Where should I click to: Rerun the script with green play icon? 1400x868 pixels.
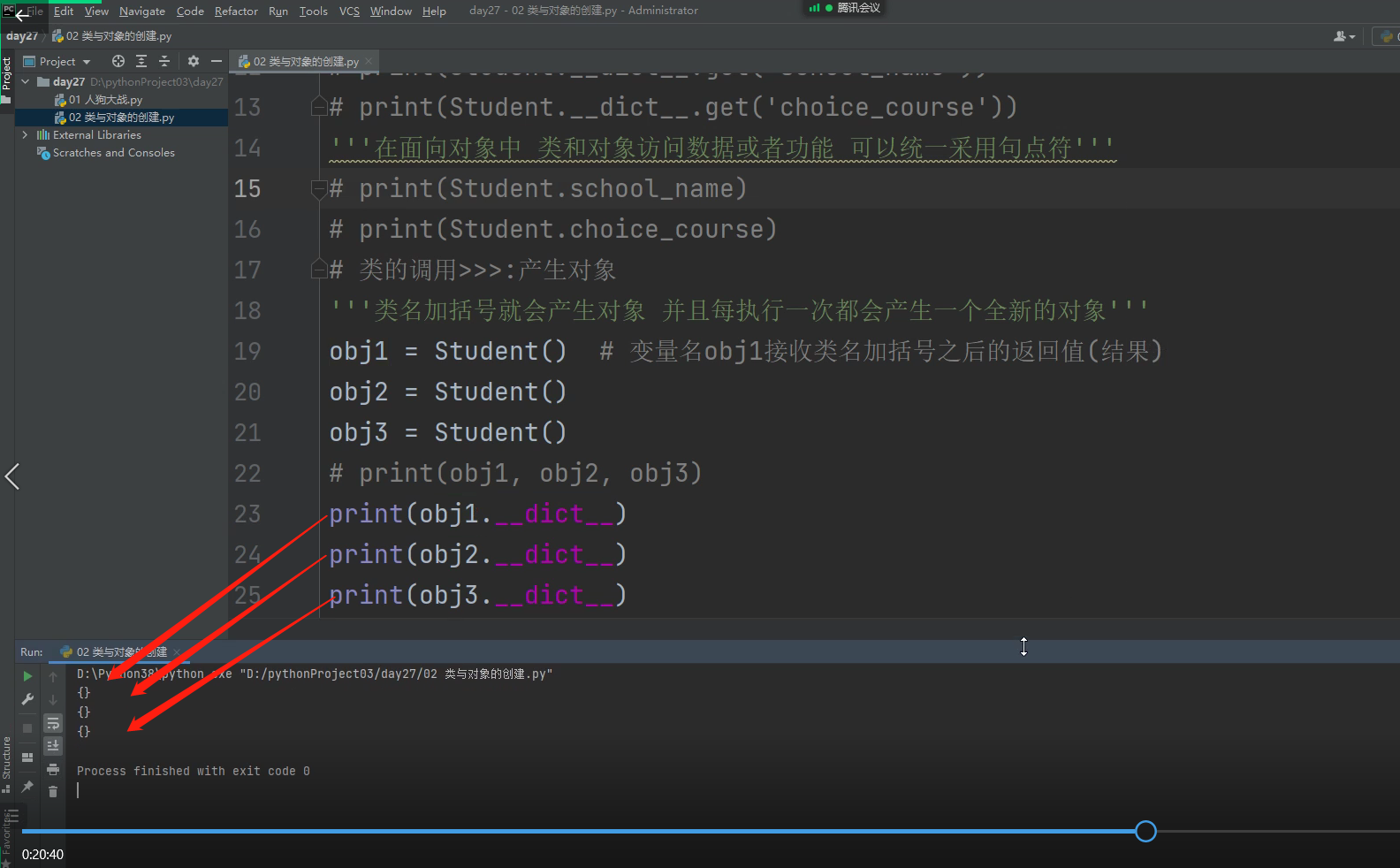point(27,676)
